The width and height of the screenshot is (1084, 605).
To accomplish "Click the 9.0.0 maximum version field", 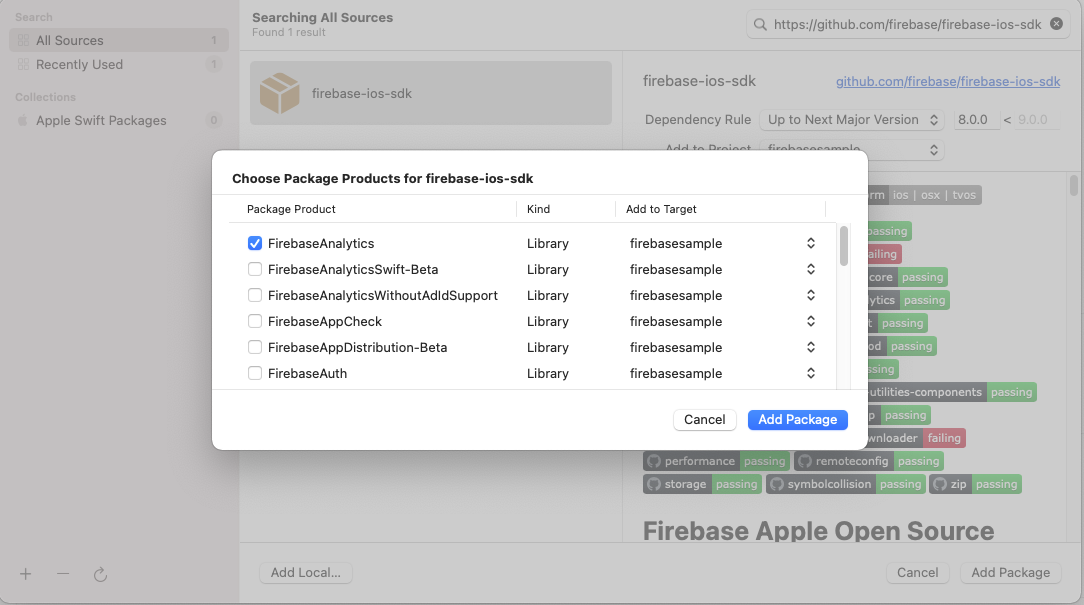I will pyautogui.click(x=1036, y=120).
